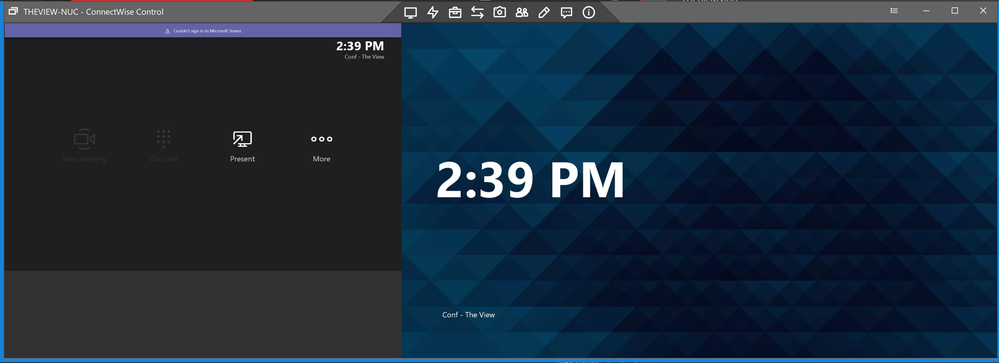This screenshot has width=999, height=363.
Task: Click the small 2:39 PM console clock
Action: pyautogui.click(x=360, y=46)
